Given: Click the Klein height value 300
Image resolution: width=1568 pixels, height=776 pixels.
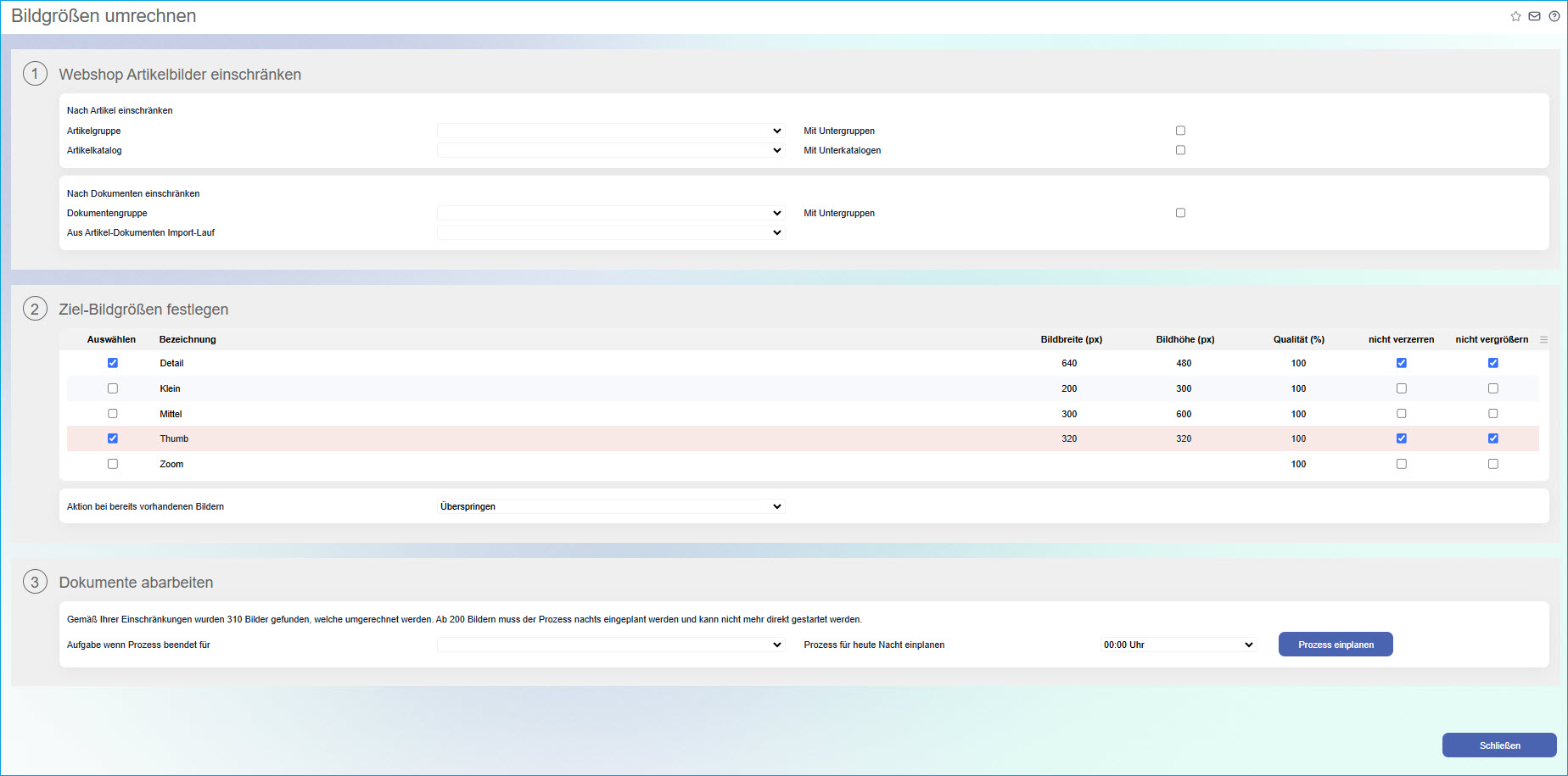Looking at the screenshot, I should tap(1184, 388).
